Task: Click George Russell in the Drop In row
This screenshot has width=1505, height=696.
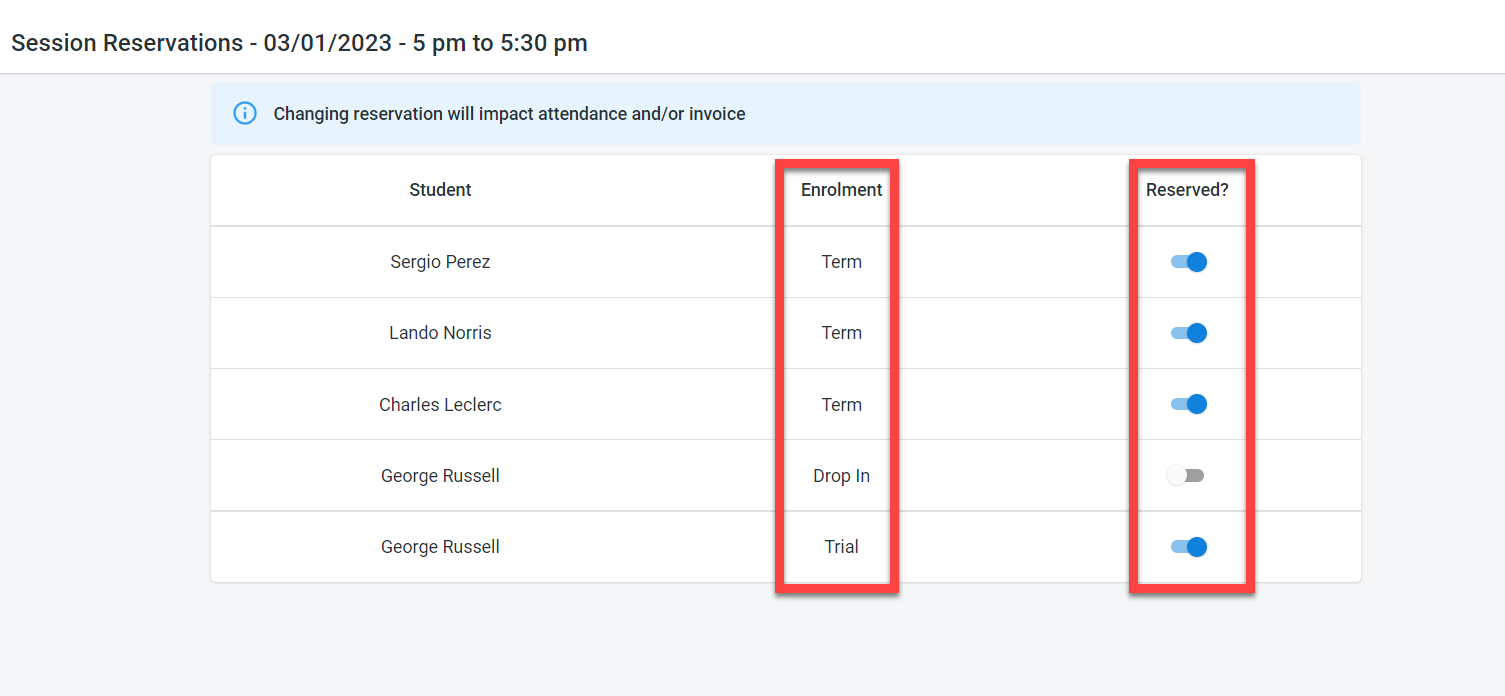Action: click(x=440, y=476)
